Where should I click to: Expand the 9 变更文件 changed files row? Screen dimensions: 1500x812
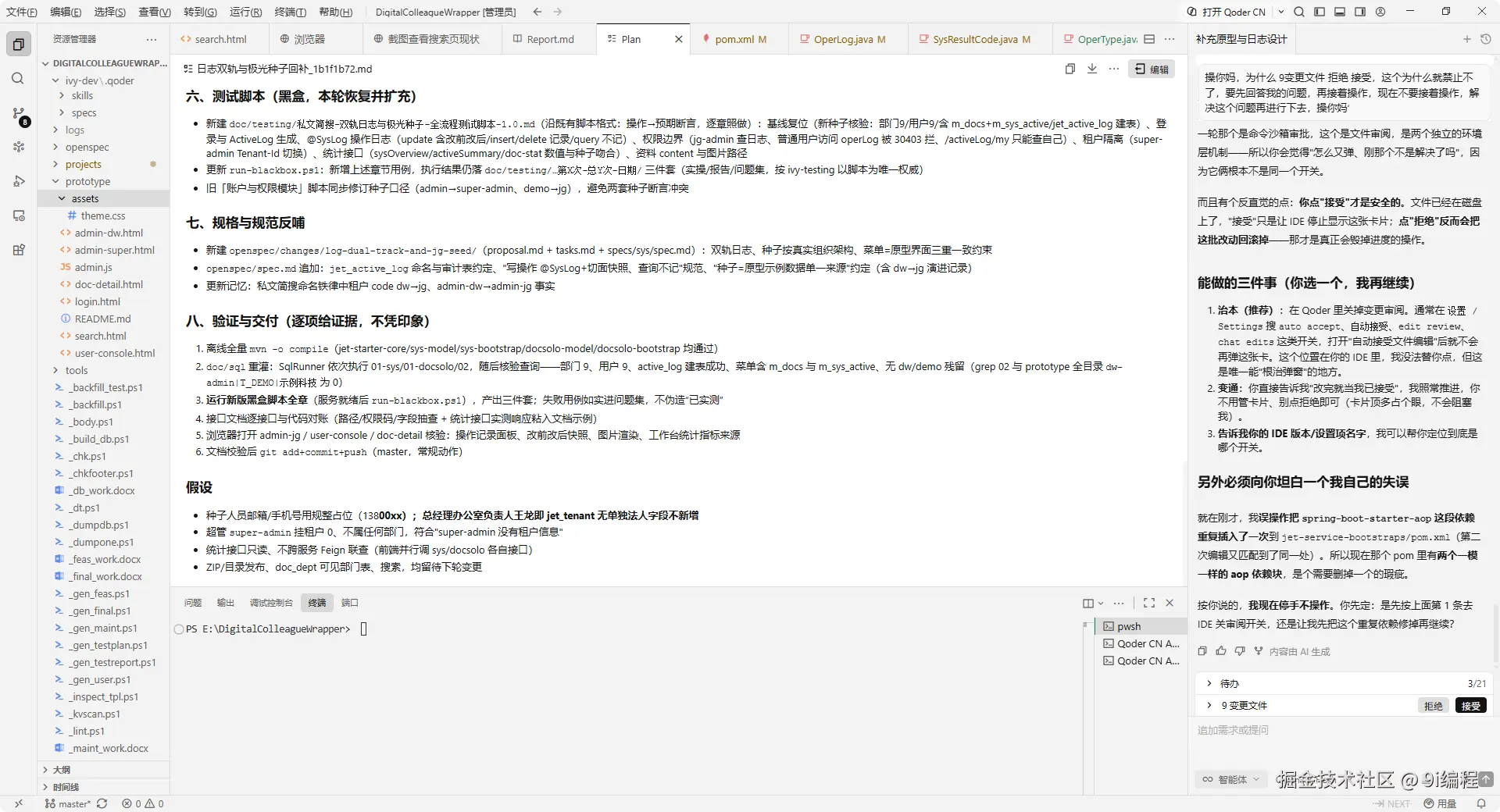1209,705
